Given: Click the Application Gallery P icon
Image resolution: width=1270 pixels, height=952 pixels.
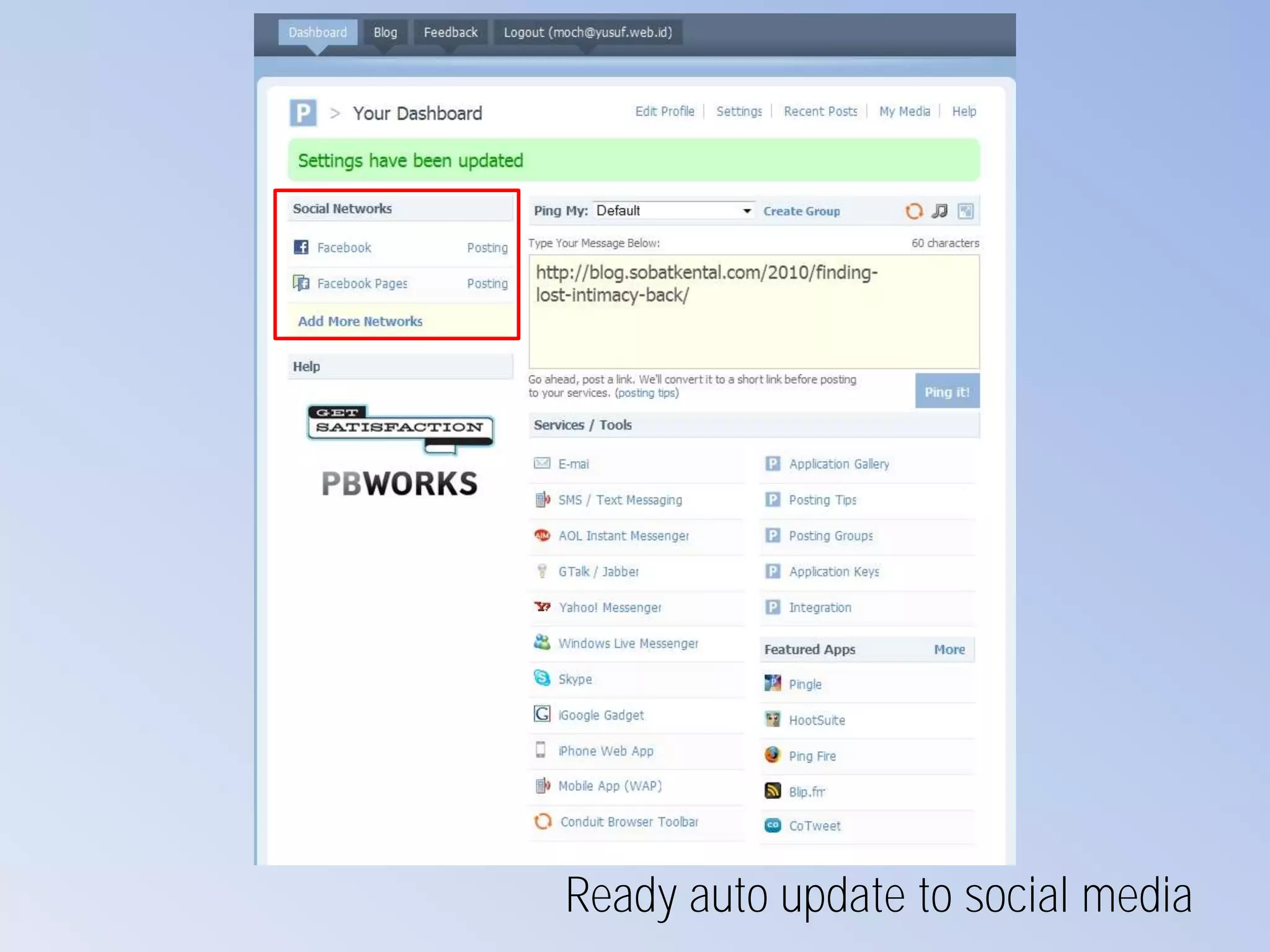Looking at the screenshot, I should click(773, 464).
